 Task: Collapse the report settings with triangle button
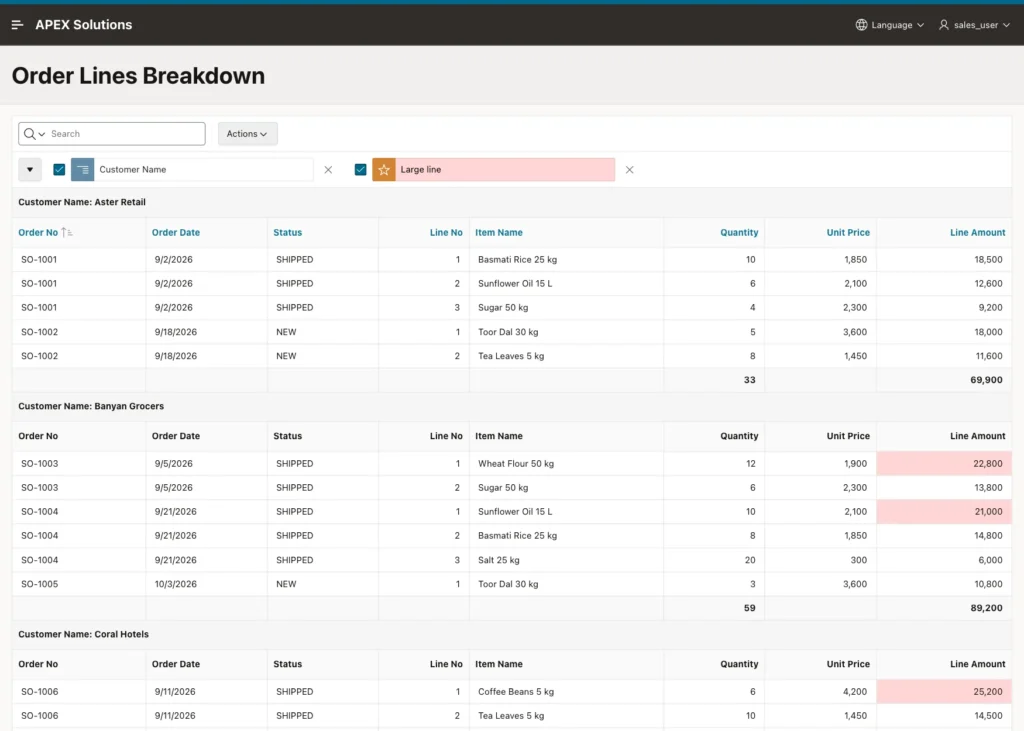coord(30,170)
